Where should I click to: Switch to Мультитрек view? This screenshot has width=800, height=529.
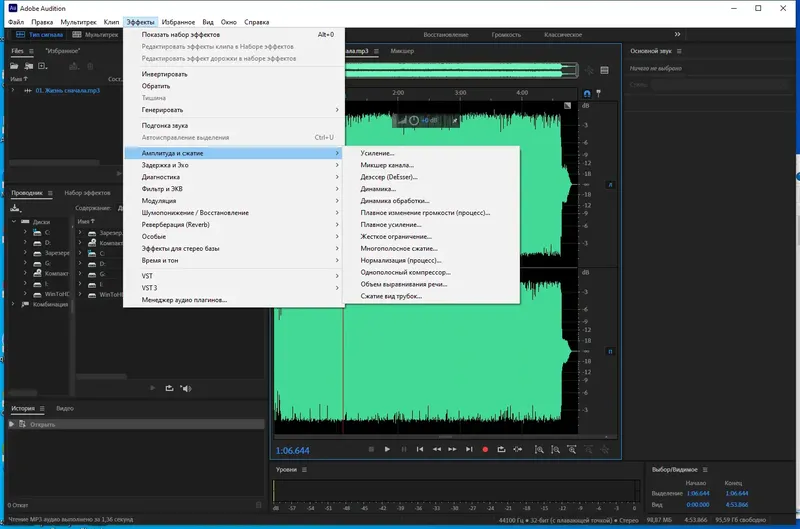(x=95, y=35)
